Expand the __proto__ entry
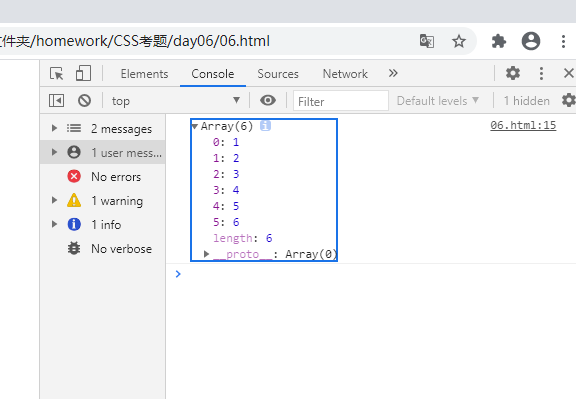This screenshot has height=399, width=576. click(206, 254)
